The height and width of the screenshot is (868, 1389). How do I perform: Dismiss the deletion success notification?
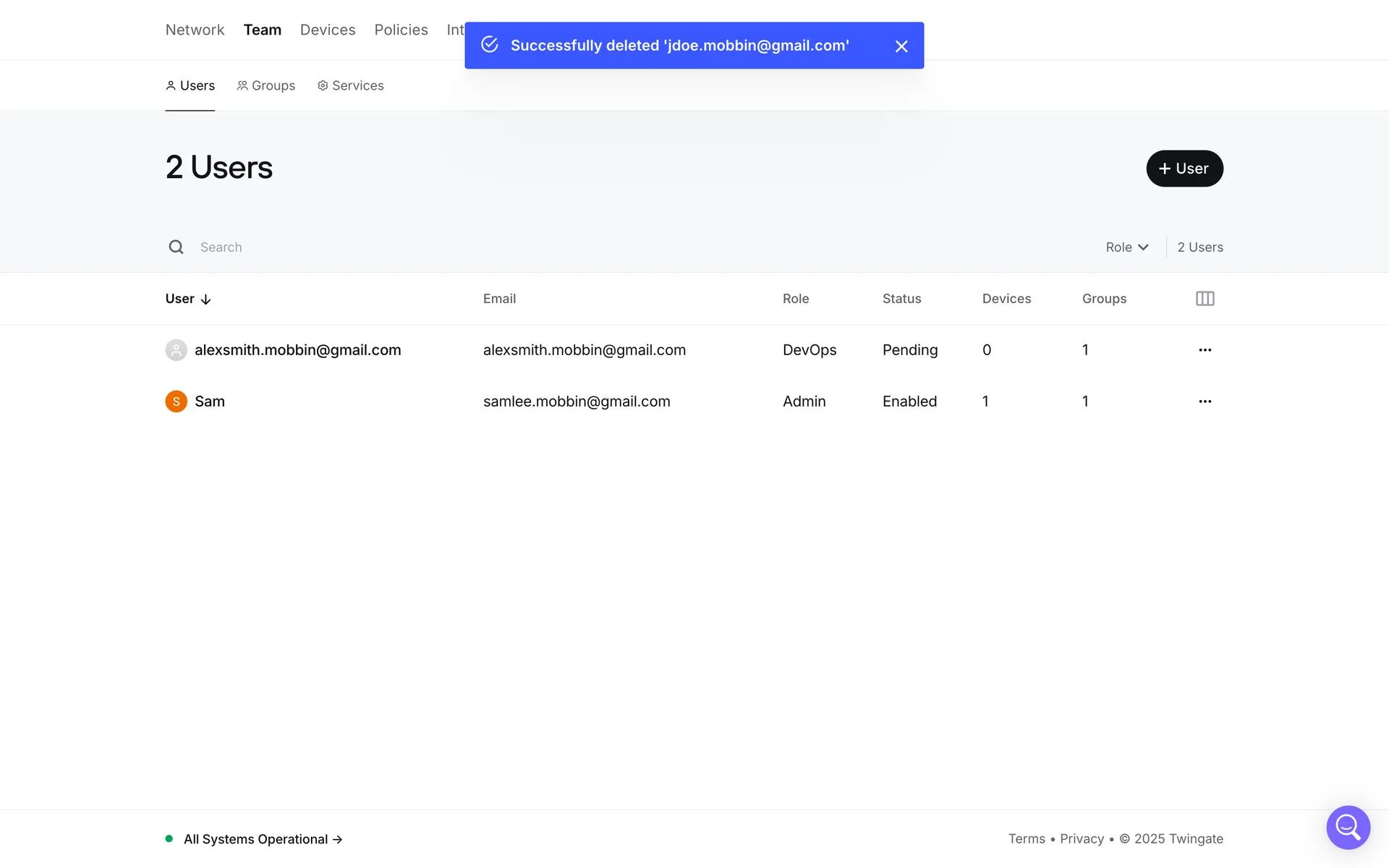901,46
